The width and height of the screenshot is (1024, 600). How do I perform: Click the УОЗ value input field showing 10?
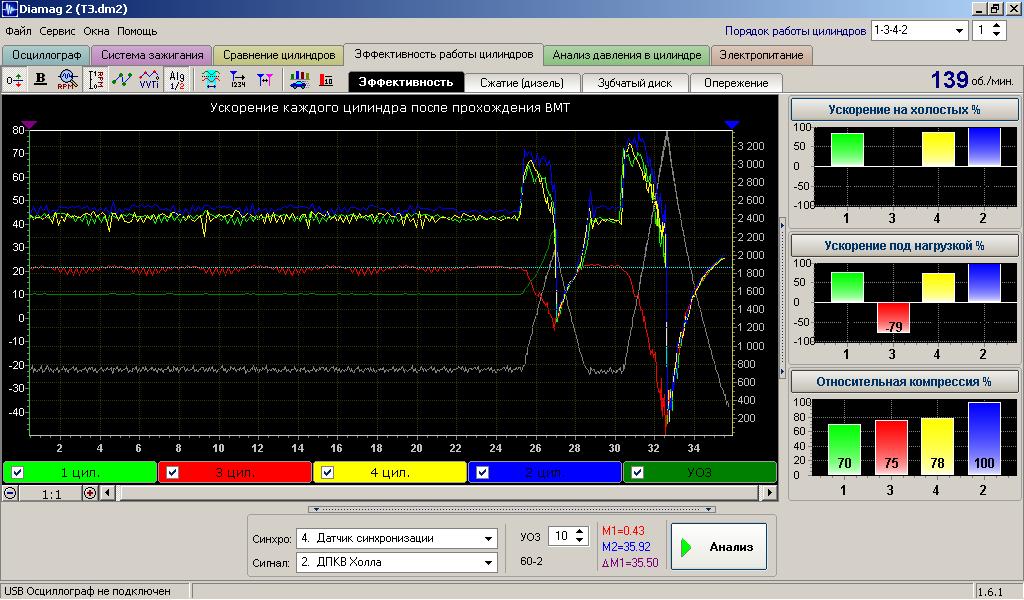(x=561, y=537)
